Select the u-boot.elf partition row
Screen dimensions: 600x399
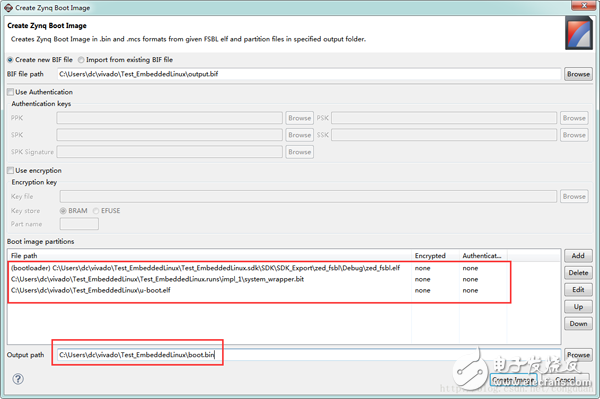258,290
